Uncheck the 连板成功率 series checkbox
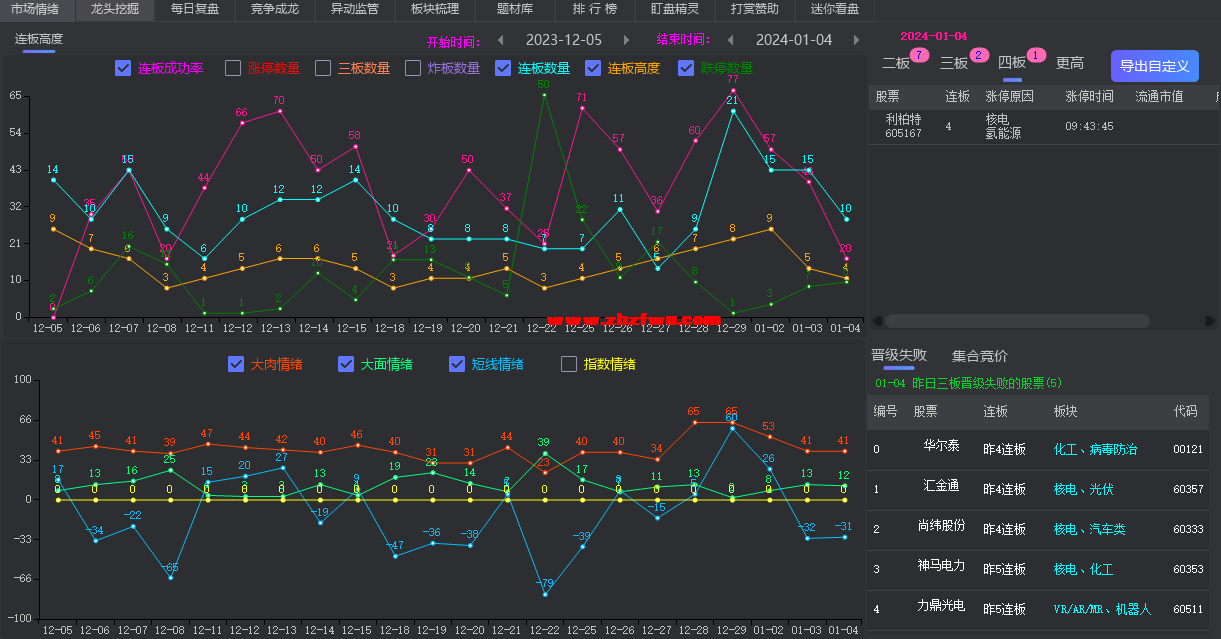This screenshot has width=1221, height=639. (123, 68)
